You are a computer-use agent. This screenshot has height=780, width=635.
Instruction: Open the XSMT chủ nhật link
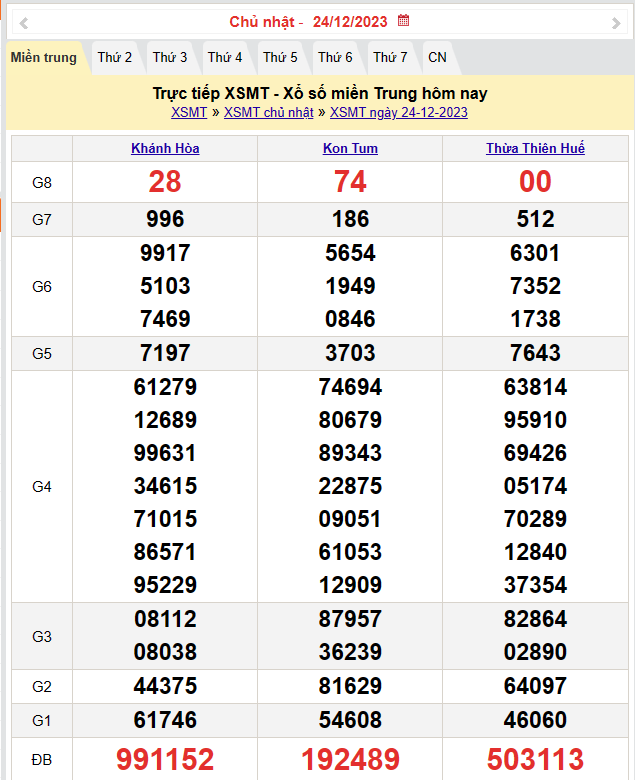coord(269,112)
